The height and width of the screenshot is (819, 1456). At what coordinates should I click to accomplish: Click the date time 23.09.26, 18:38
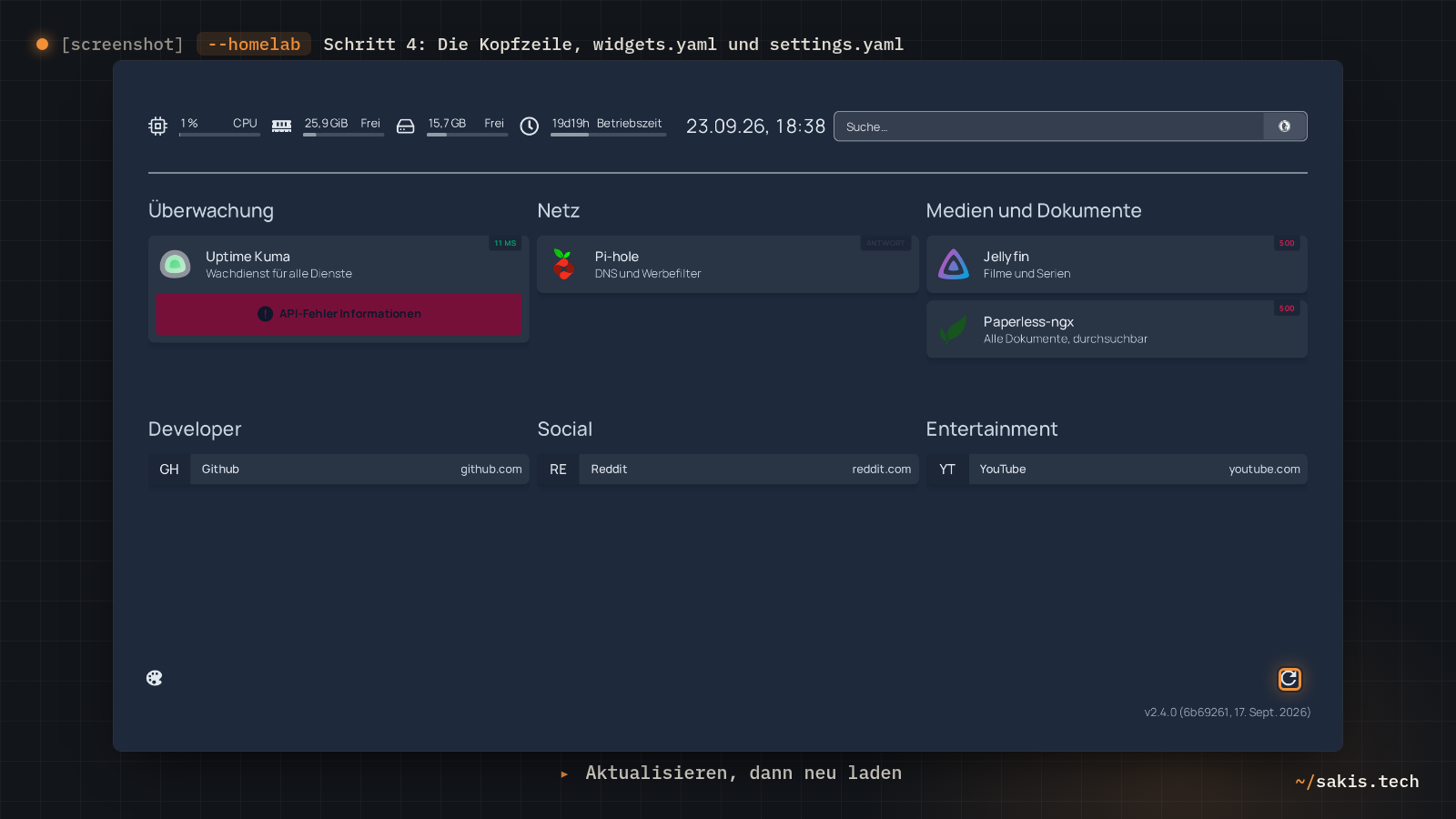coord(755,126)
